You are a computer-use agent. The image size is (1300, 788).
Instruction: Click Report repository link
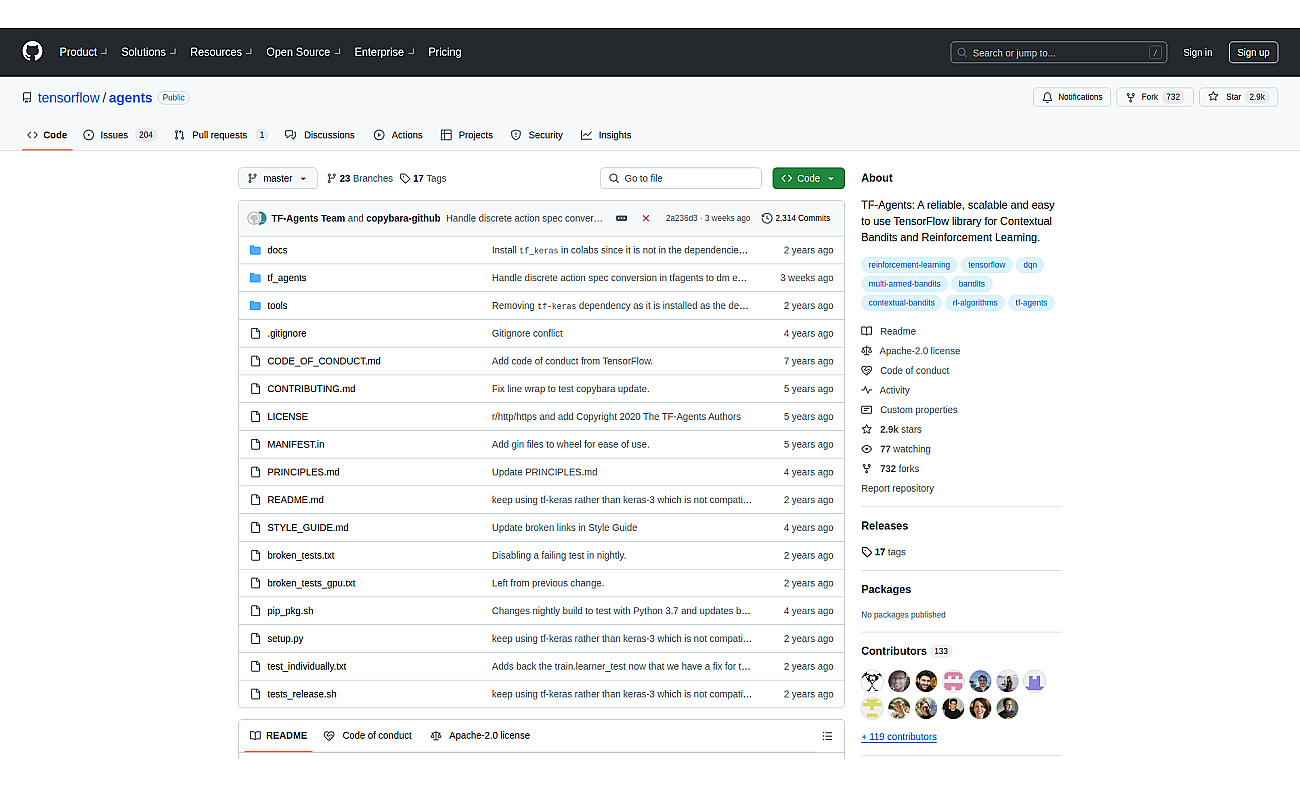tap(897, 489)
